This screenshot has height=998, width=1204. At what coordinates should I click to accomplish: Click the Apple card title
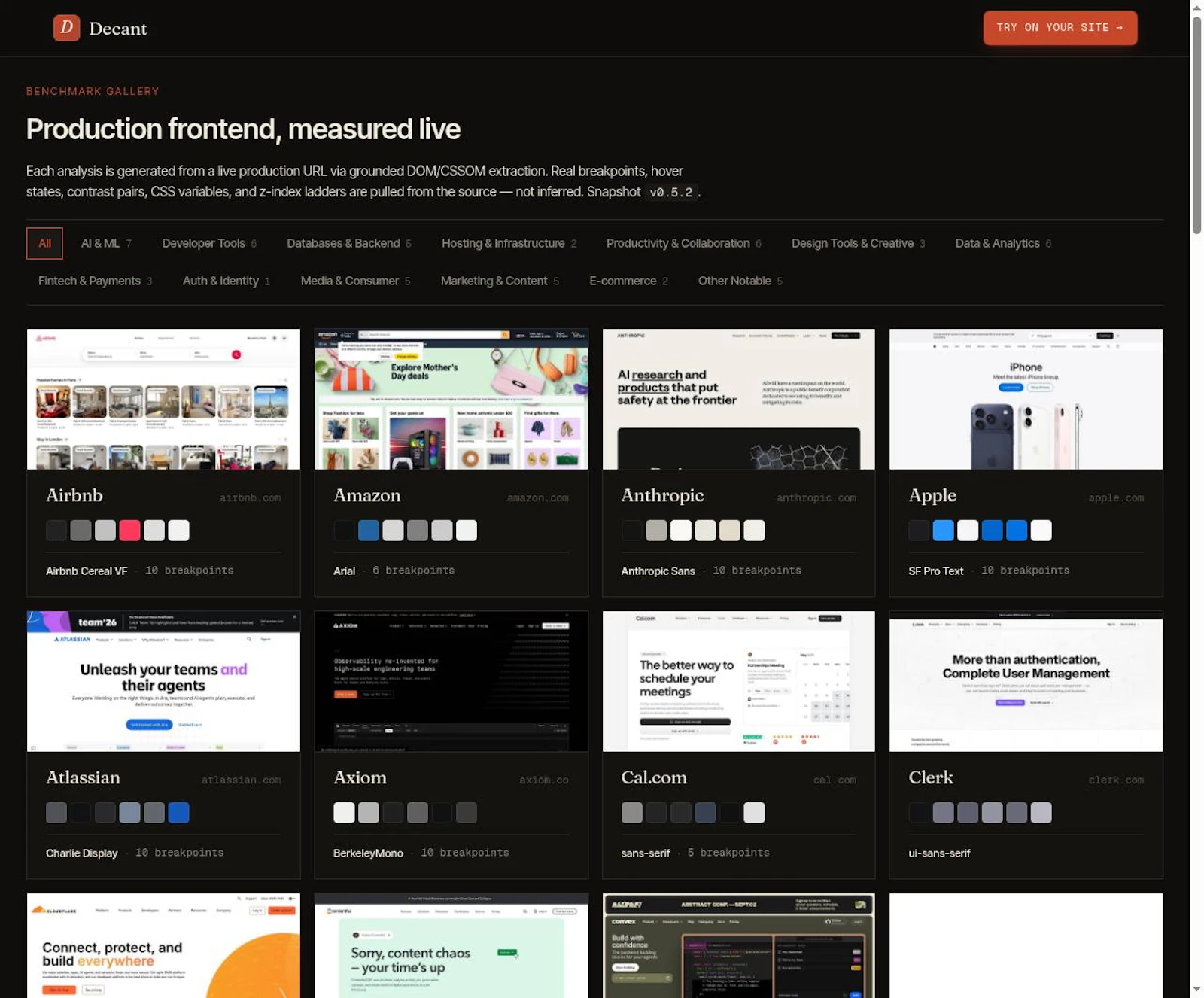click(932, 495)
